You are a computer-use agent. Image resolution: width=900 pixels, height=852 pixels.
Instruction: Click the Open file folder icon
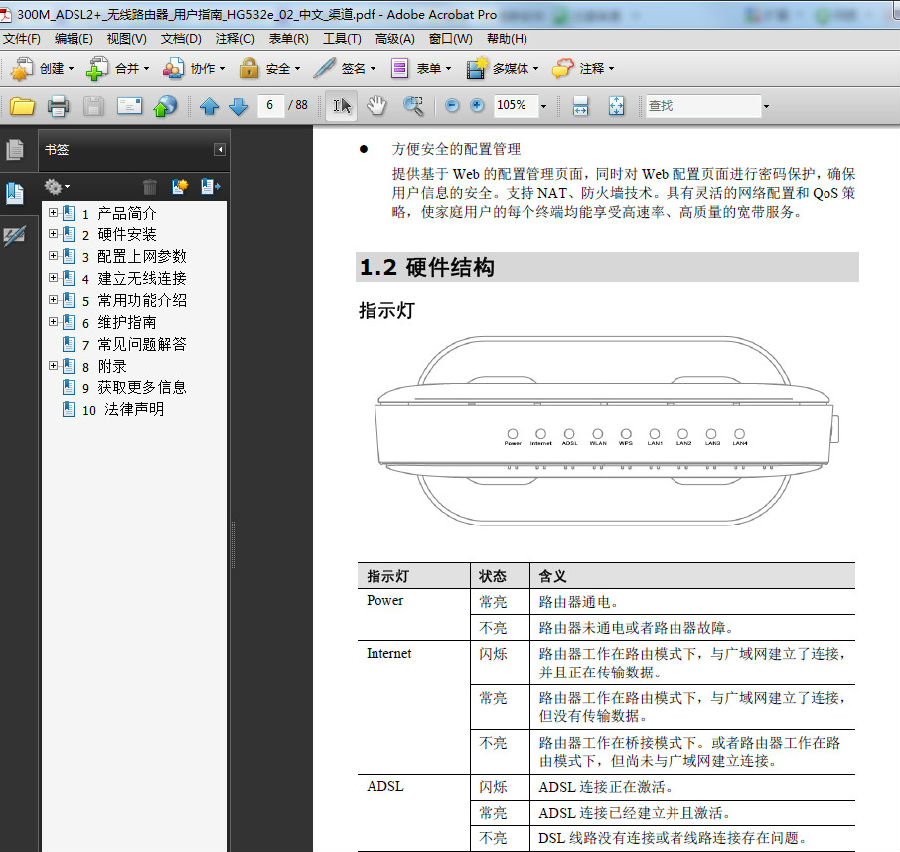pyautogui.click(x=22, y=106)
